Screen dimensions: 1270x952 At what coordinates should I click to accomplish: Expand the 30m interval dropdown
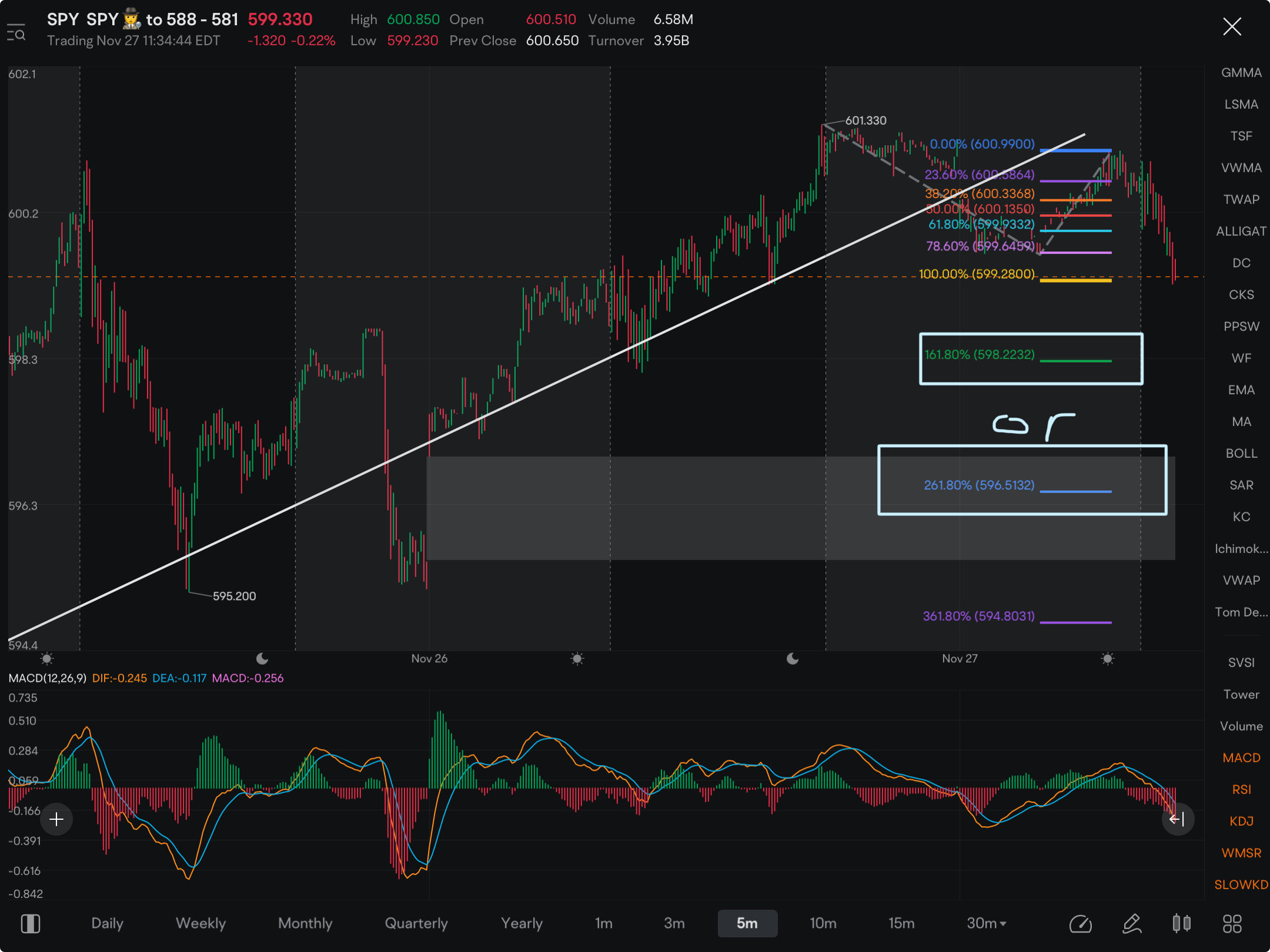[x=987, y=923]
